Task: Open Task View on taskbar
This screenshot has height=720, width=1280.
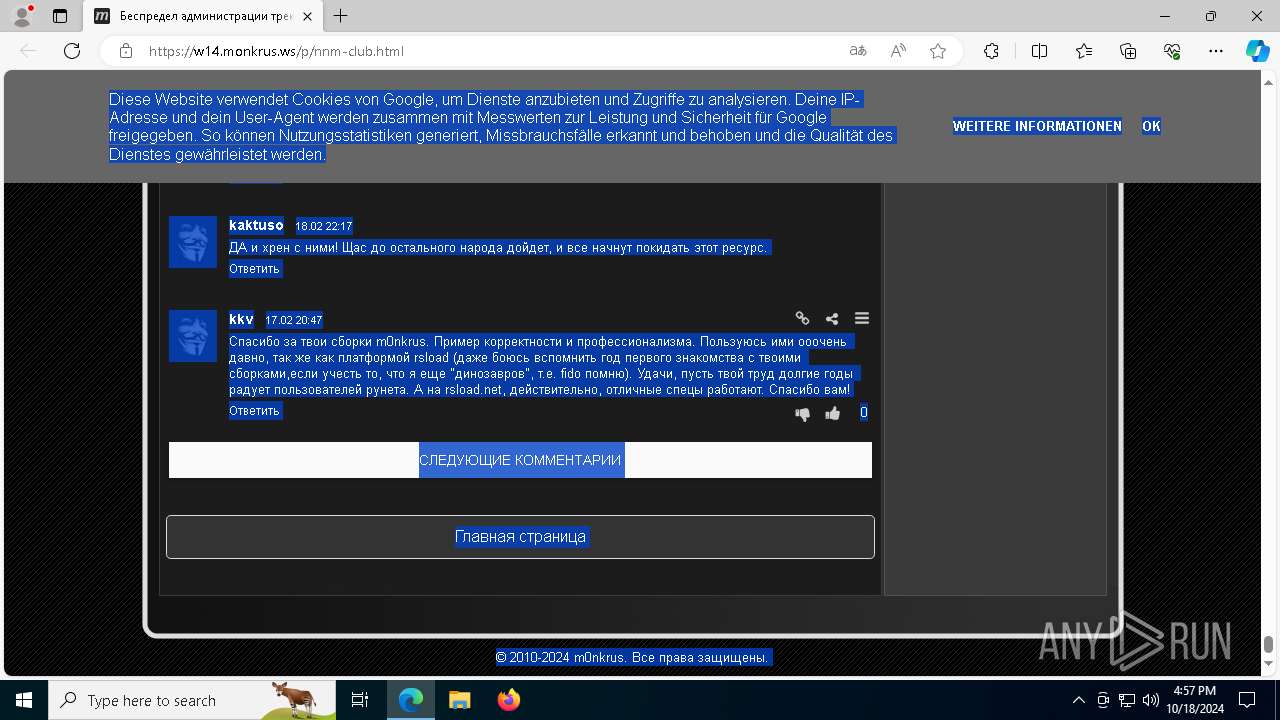Action: tap(360, 700)
